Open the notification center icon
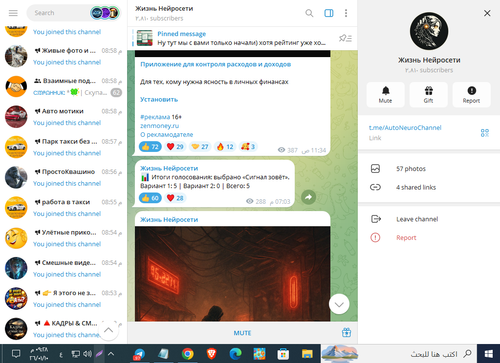The height and width of the screenshot is (363, 500). [x=16, y=354]
